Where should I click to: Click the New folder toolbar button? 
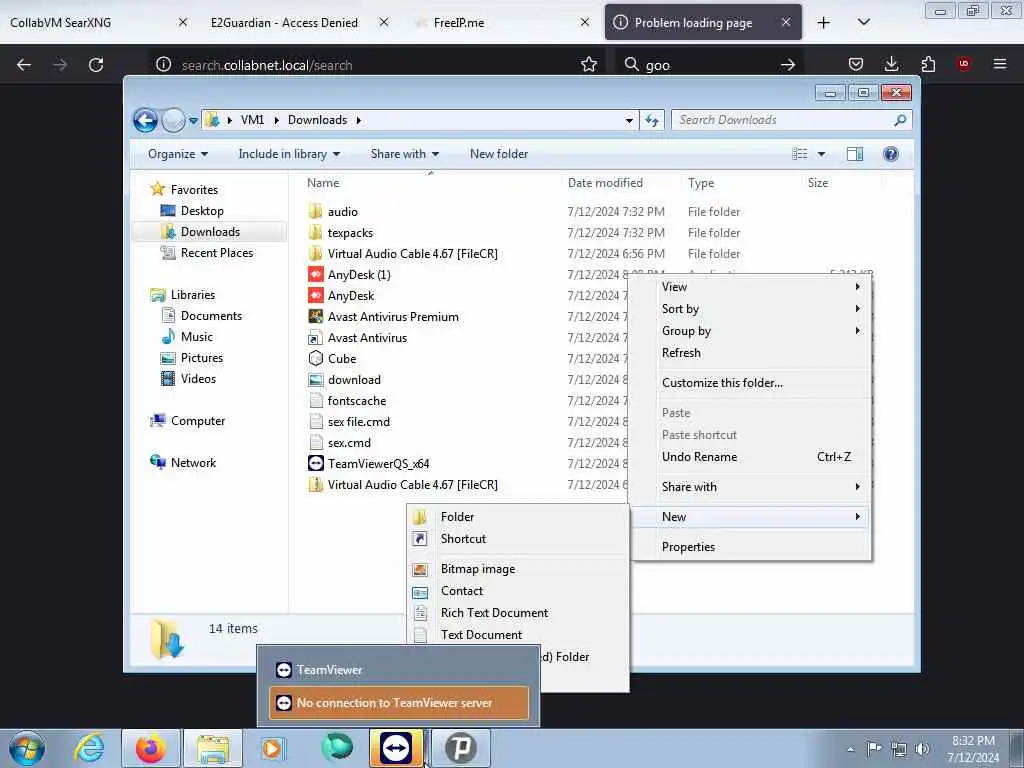499,154
